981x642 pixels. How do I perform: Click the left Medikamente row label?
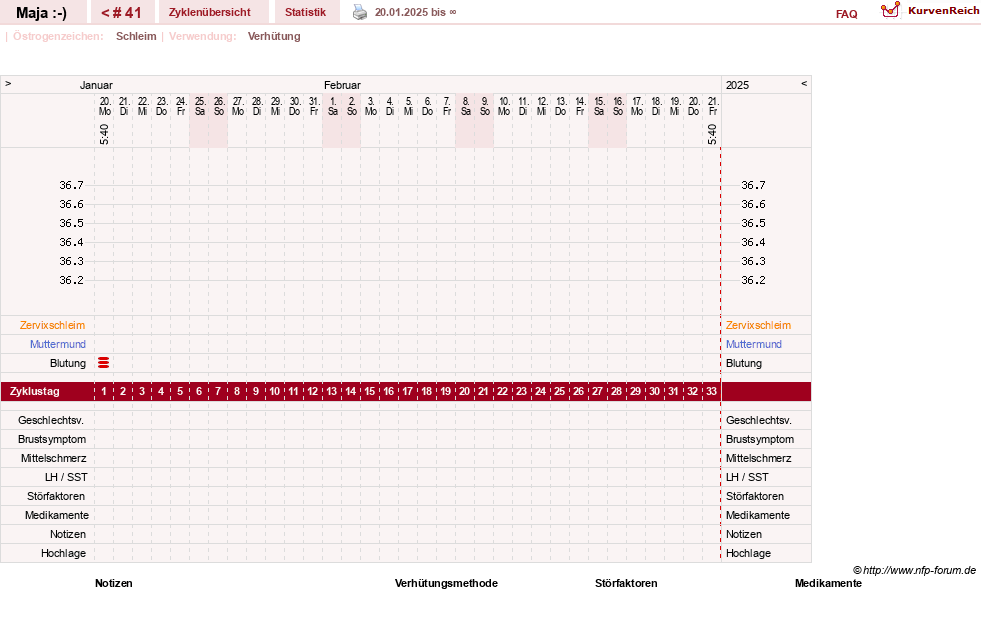tap(57, 516)
